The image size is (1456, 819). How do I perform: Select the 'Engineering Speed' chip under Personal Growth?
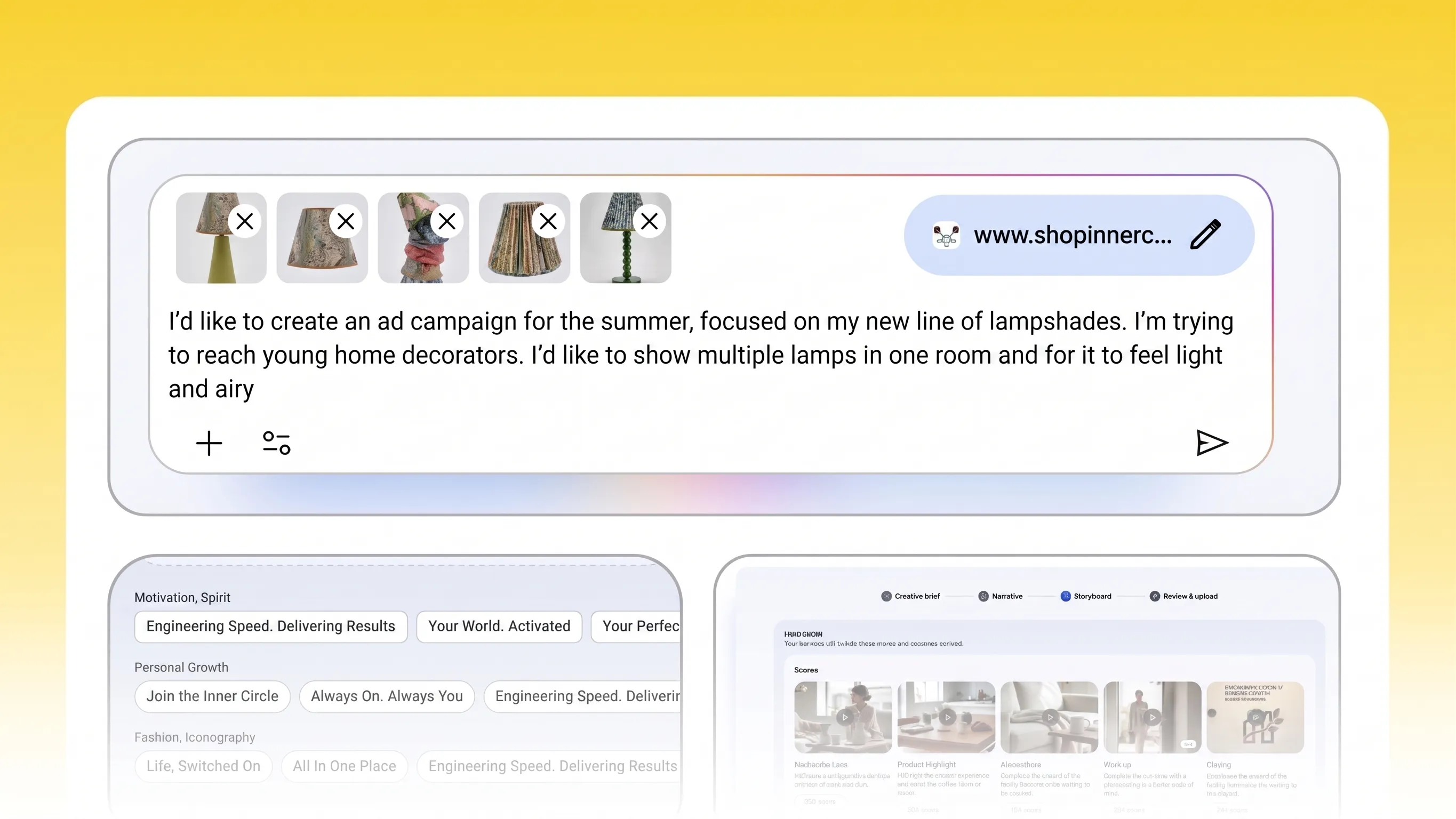[x=582, y=696]
